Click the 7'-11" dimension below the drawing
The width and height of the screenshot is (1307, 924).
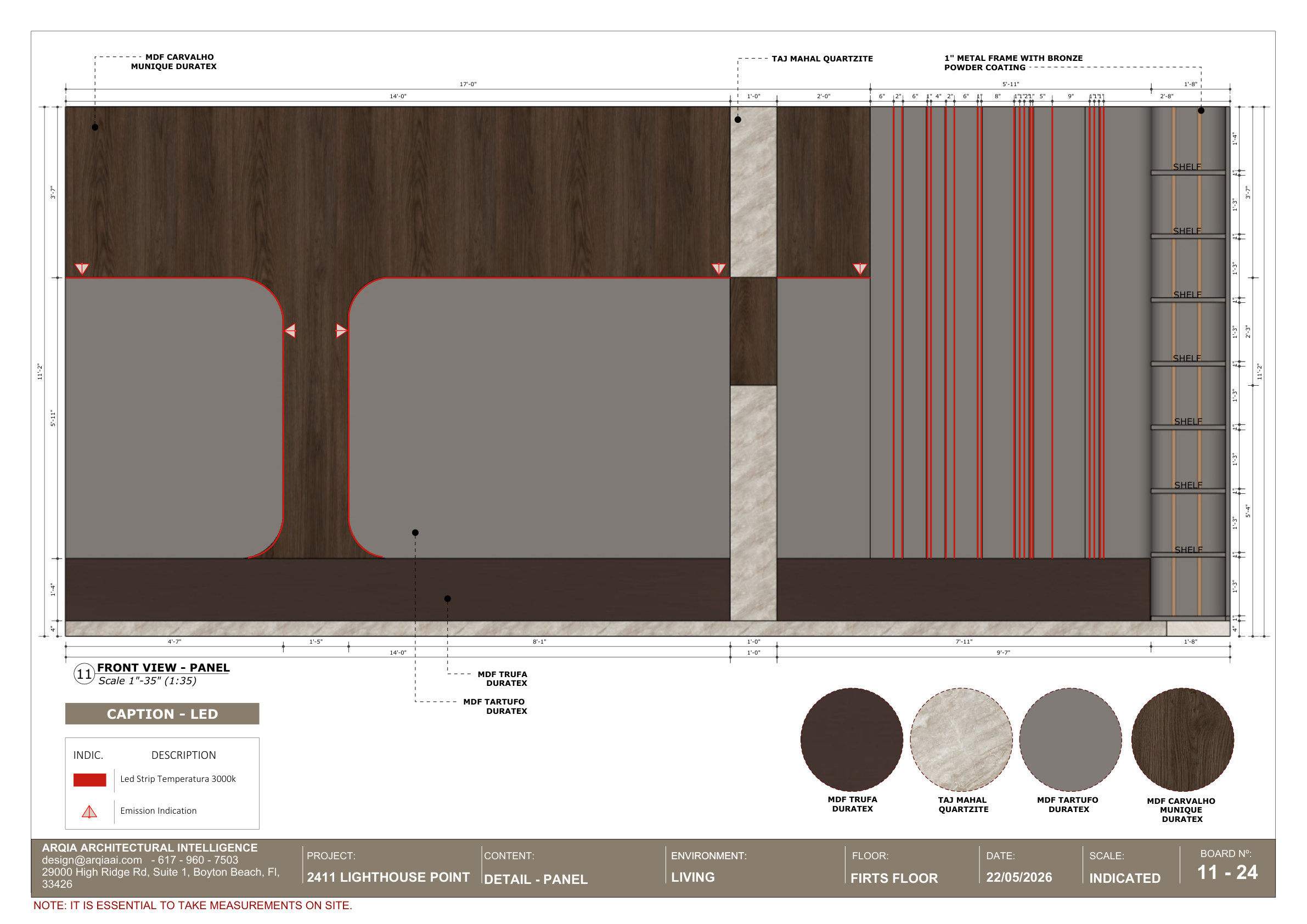[964, 641]
